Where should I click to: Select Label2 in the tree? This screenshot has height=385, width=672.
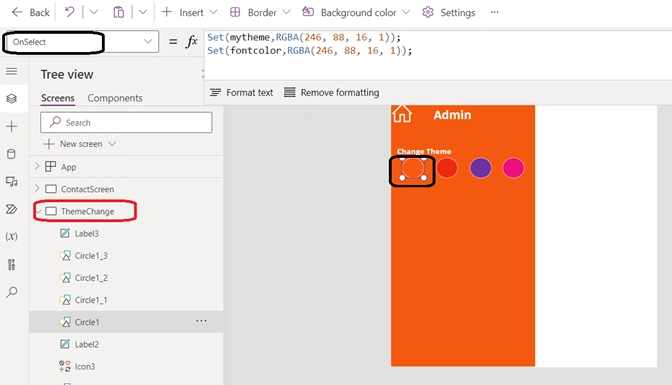(87, 344)
